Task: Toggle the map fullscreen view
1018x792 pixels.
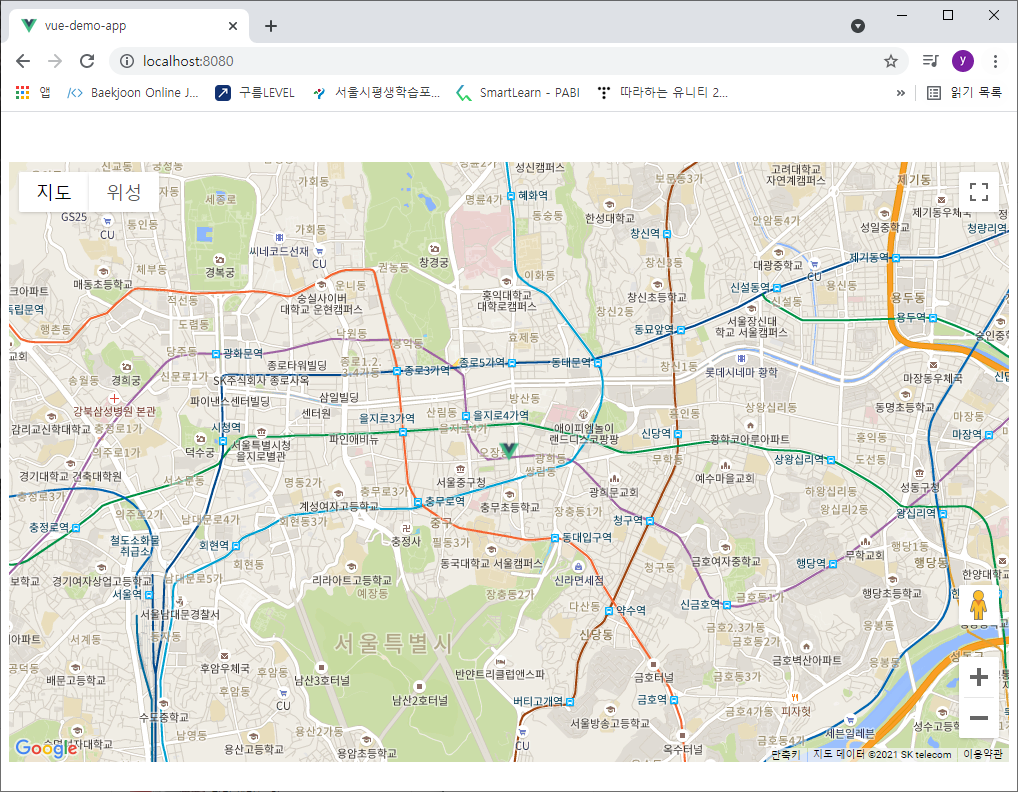Action: [978, 192]
